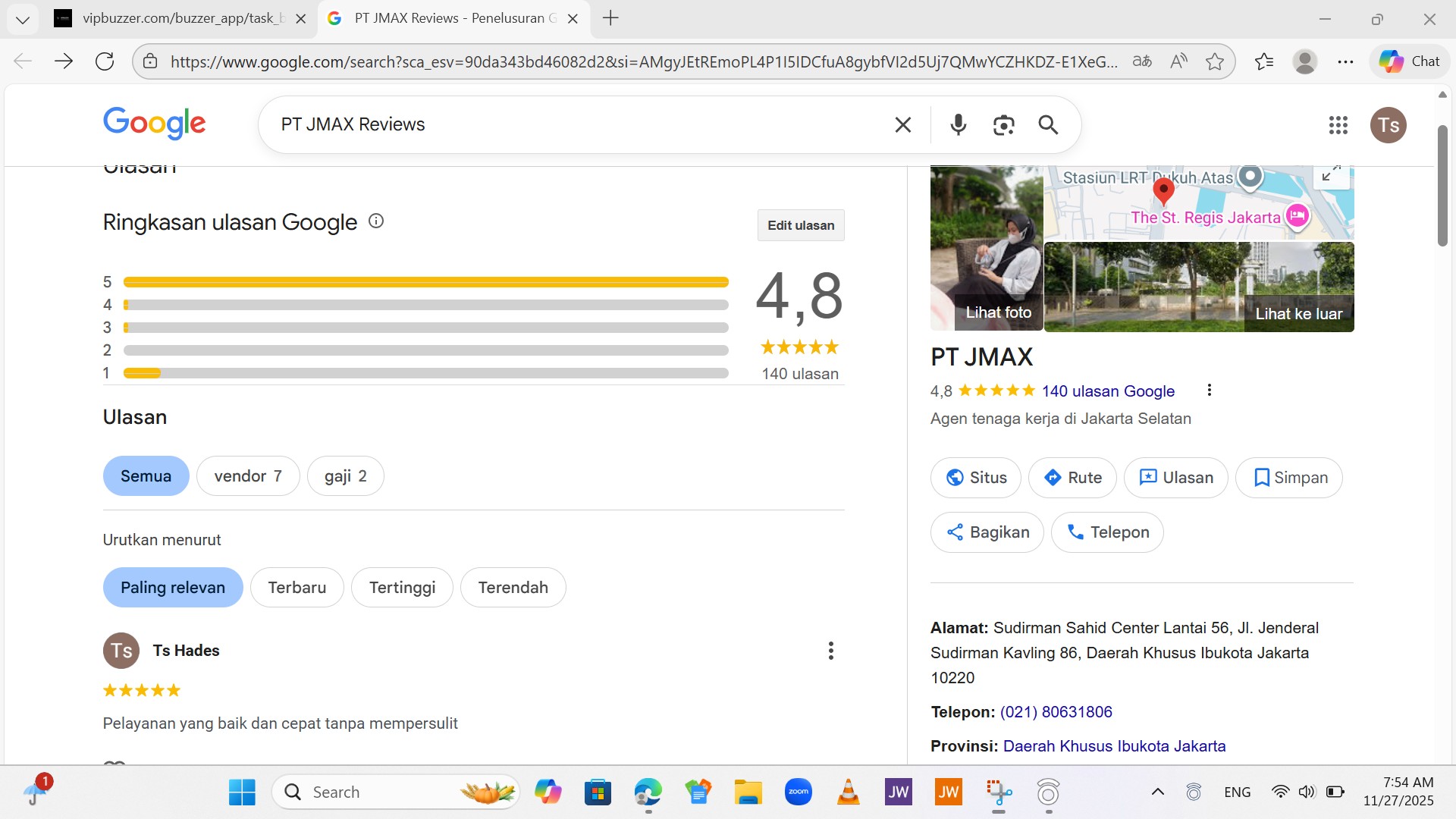The image size is (1456, 819).
Task: Click the Edit ulasan button
Action: (x=800, y=225)
